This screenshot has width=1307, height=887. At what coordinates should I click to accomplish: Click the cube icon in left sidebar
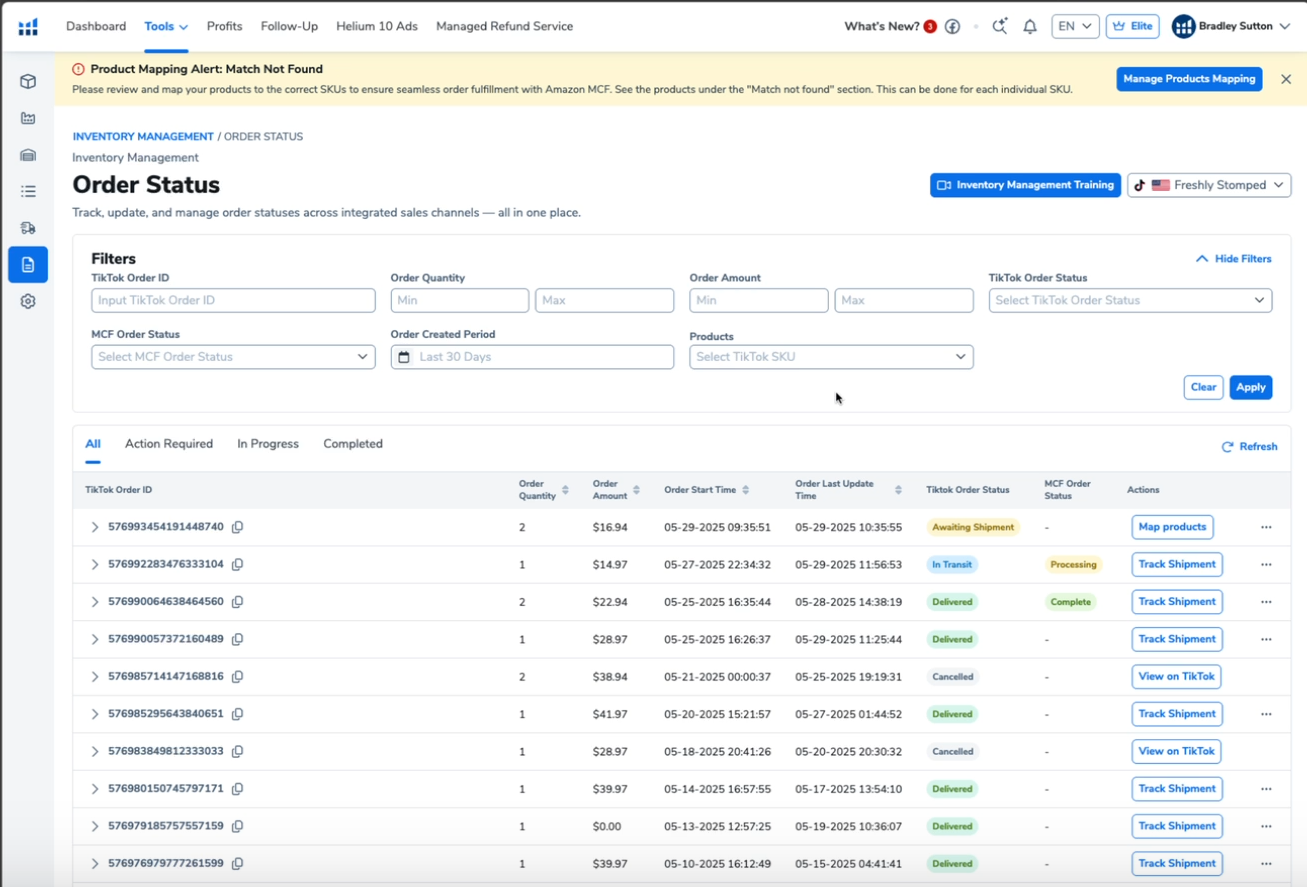click(x=28, y=82)
